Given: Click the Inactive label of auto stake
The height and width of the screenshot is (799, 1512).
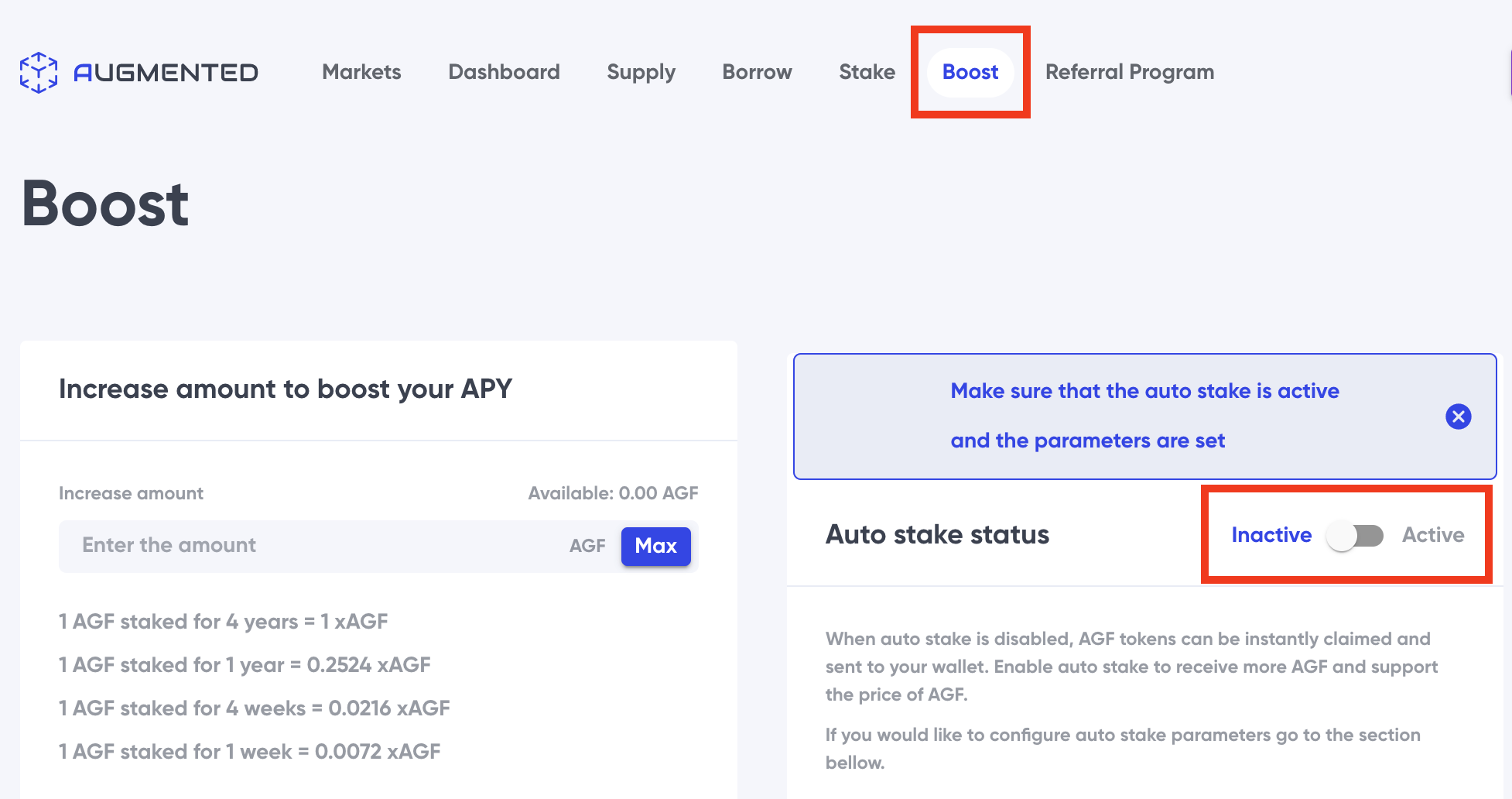Looking at the screenshot, I should tap(1271, 535).
